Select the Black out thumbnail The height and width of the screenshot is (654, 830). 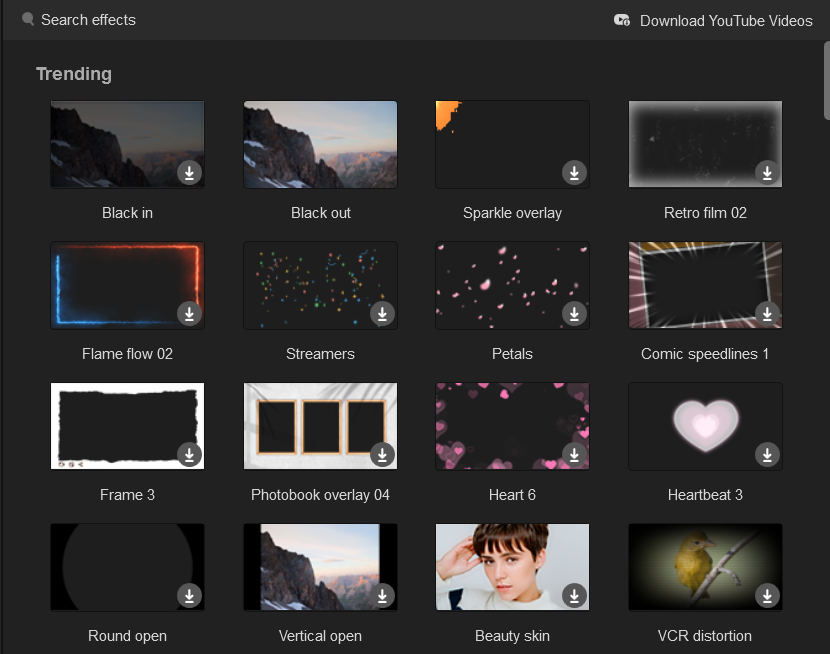point(320,144)
